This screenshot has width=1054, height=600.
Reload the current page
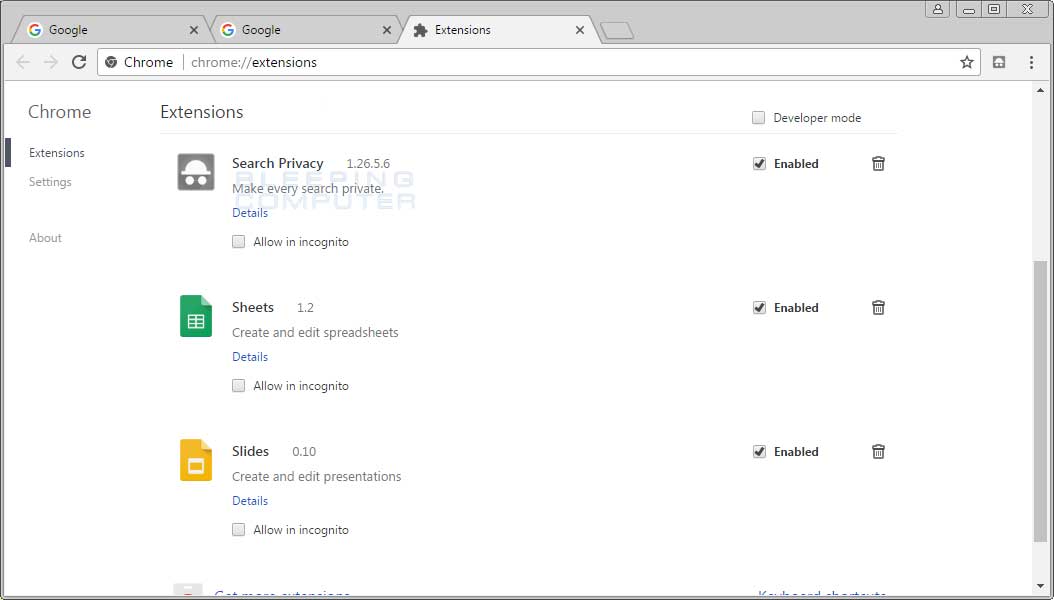(79, 62)
